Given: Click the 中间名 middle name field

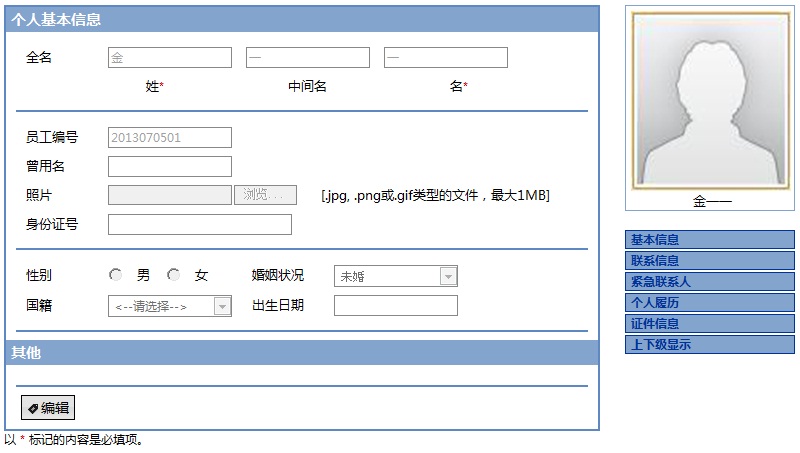Looking at the screenshot, I should pos(308,58).
